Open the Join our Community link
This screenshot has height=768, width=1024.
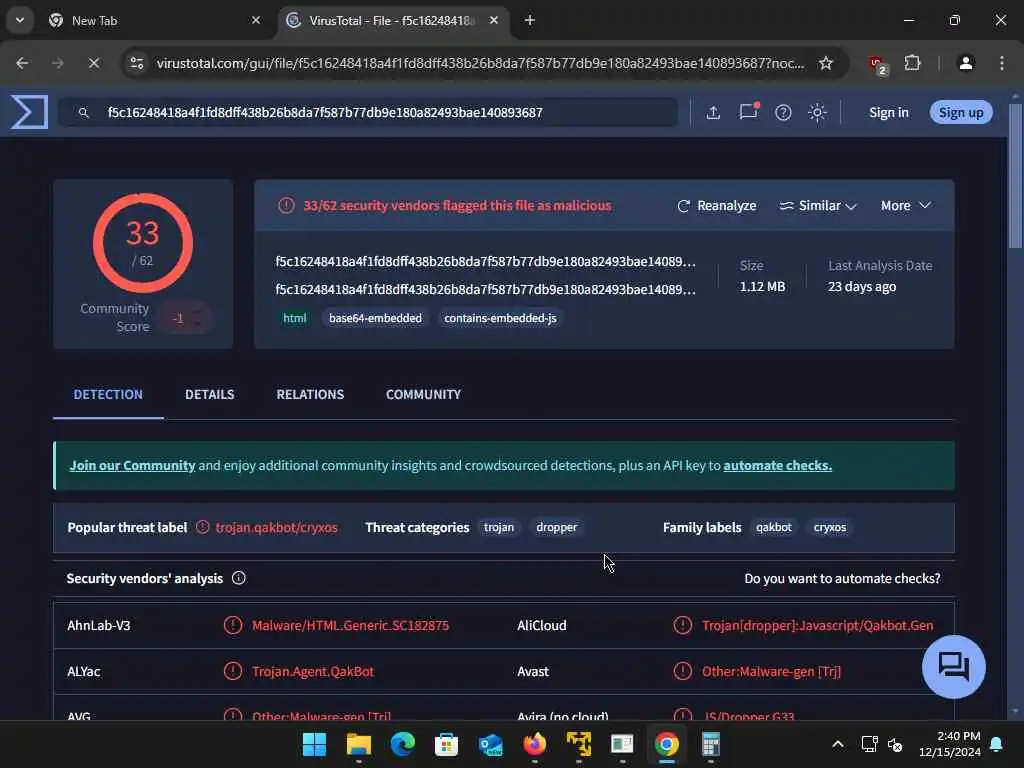point(132,466)
